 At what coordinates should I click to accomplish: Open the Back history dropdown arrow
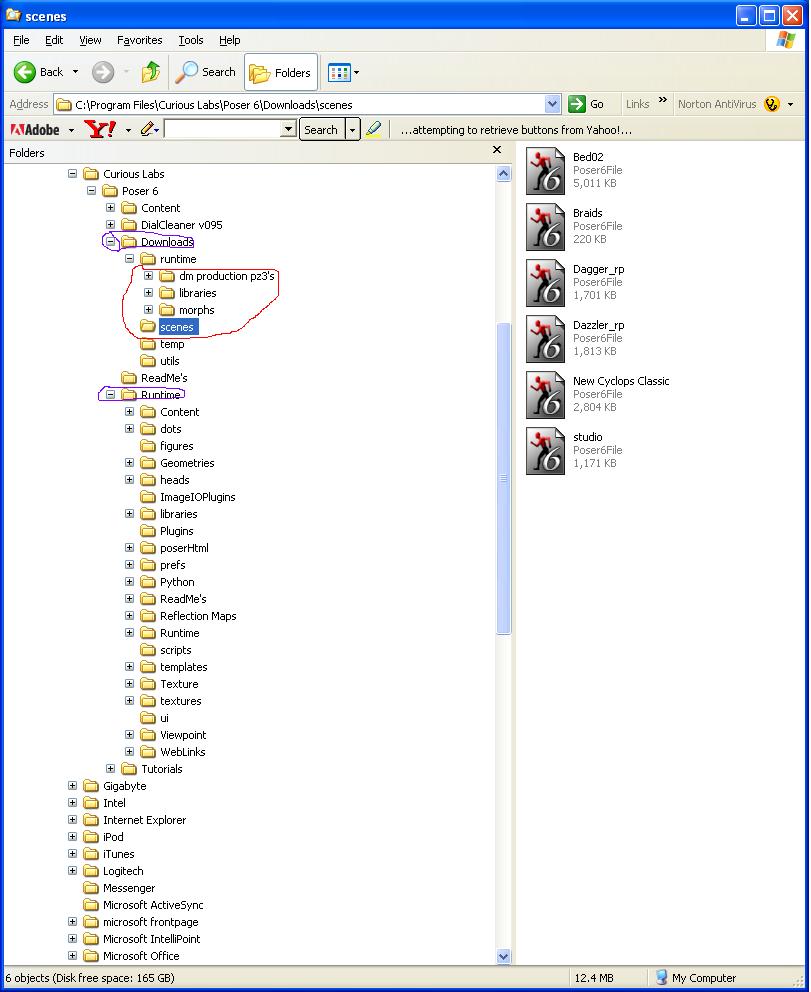tap(75, 72)
